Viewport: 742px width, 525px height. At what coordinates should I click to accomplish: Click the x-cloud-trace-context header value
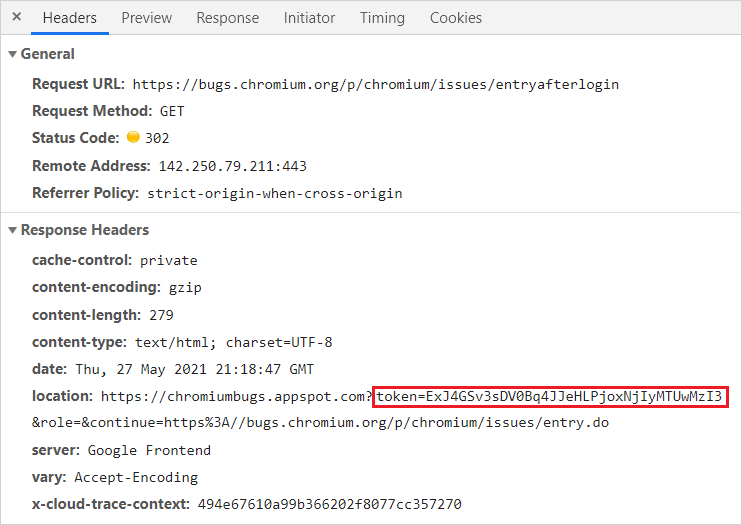330,505
